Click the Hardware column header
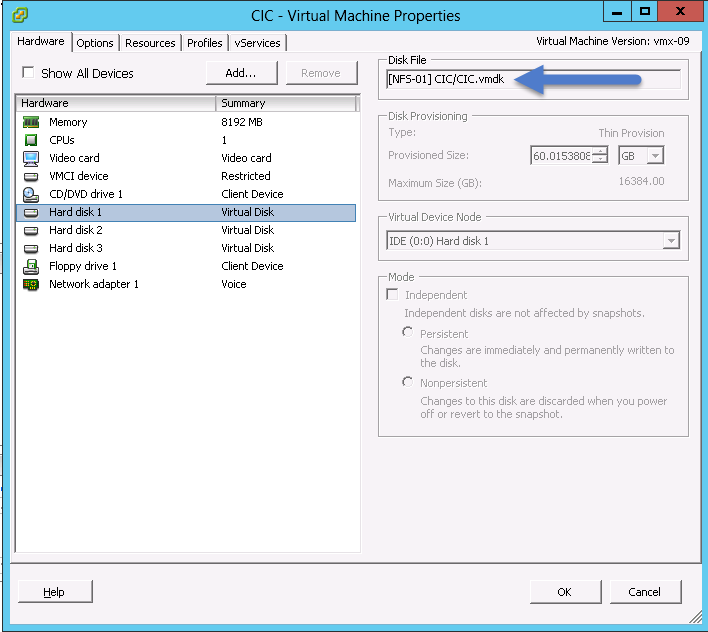 coord(116,103)
